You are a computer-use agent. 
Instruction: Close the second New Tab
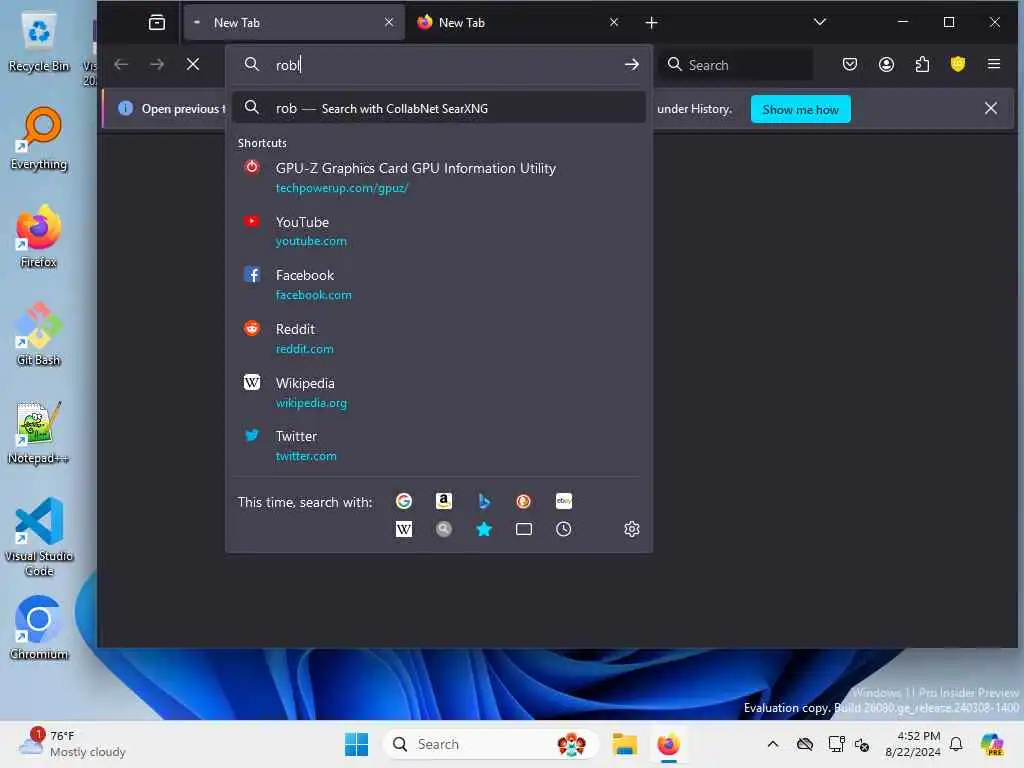(x=614, y=22)
